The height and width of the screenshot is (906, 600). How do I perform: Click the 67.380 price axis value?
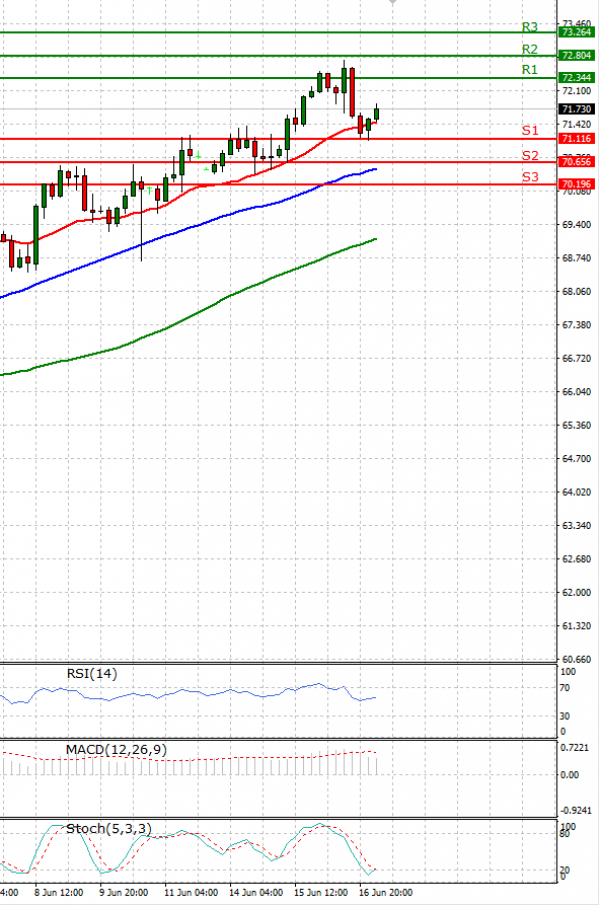coord(576,325)
